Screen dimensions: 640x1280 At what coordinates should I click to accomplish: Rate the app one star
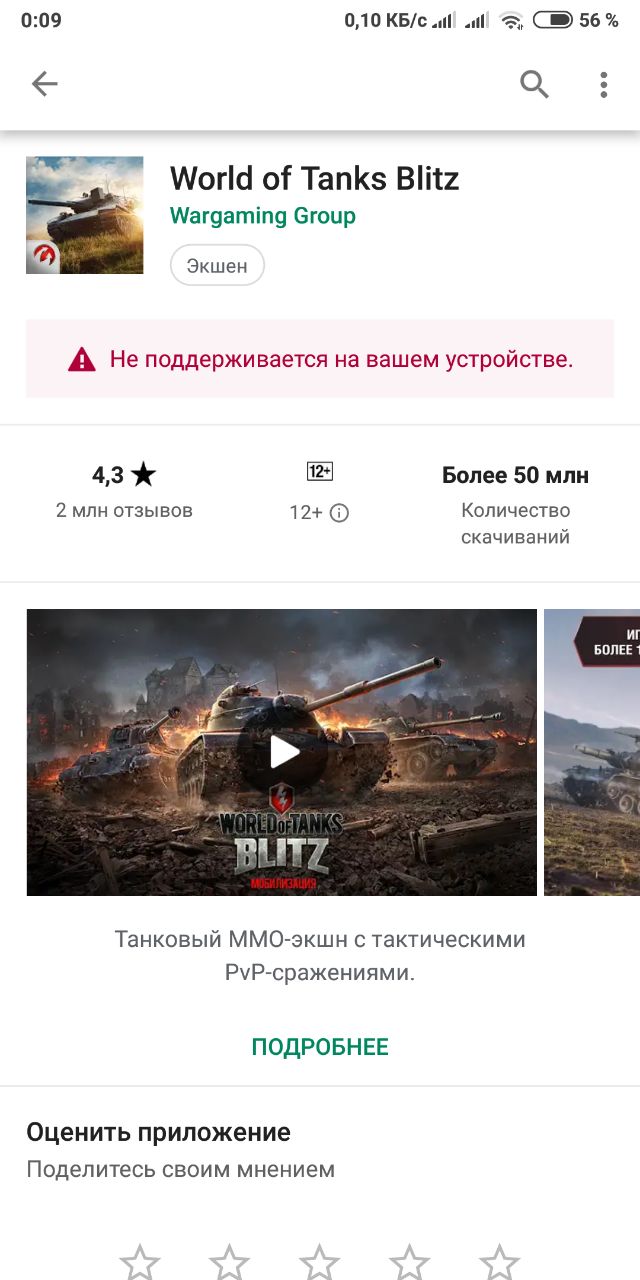pos(139,1262)
